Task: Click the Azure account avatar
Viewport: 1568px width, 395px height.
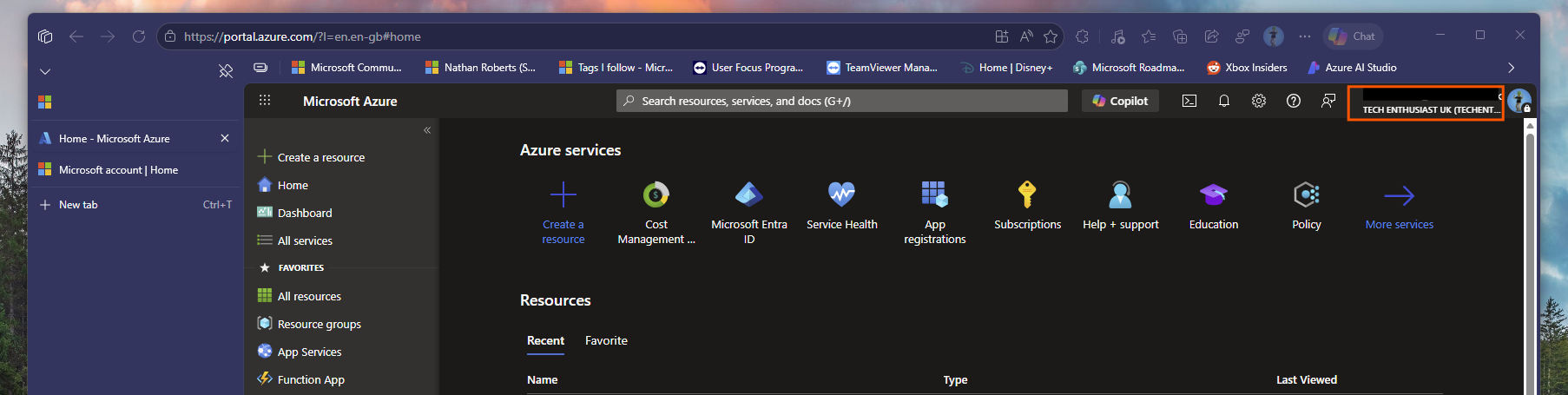Action: point(1519,101)
